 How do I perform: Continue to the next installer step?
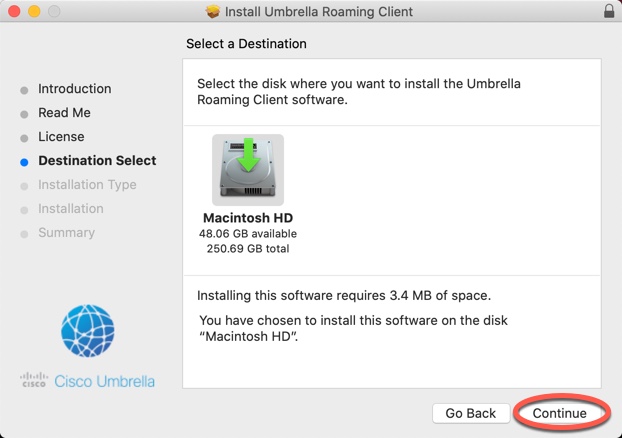tap(559, 413)
